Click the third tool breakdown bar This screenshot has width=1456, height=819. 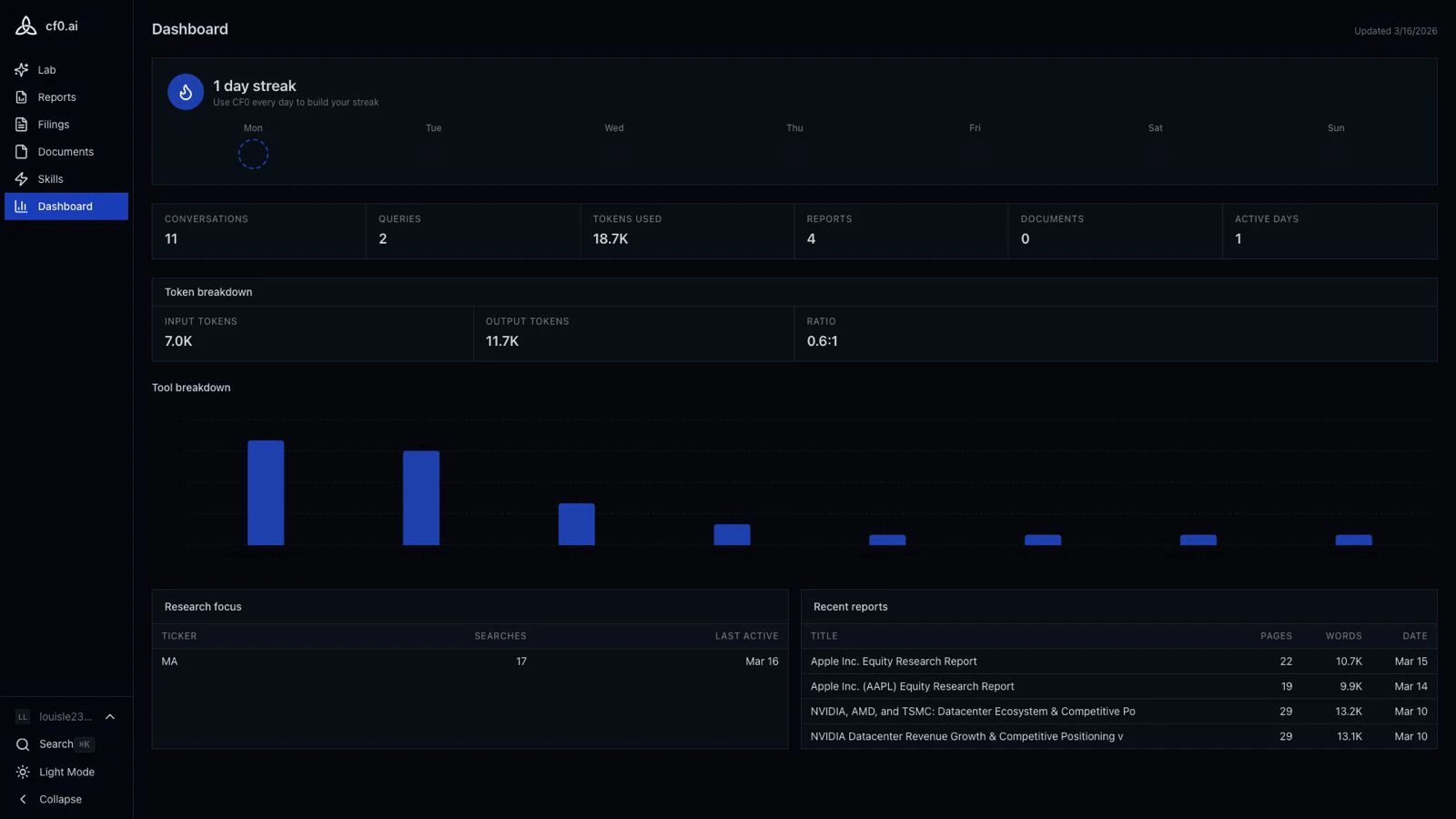point(576,524)
